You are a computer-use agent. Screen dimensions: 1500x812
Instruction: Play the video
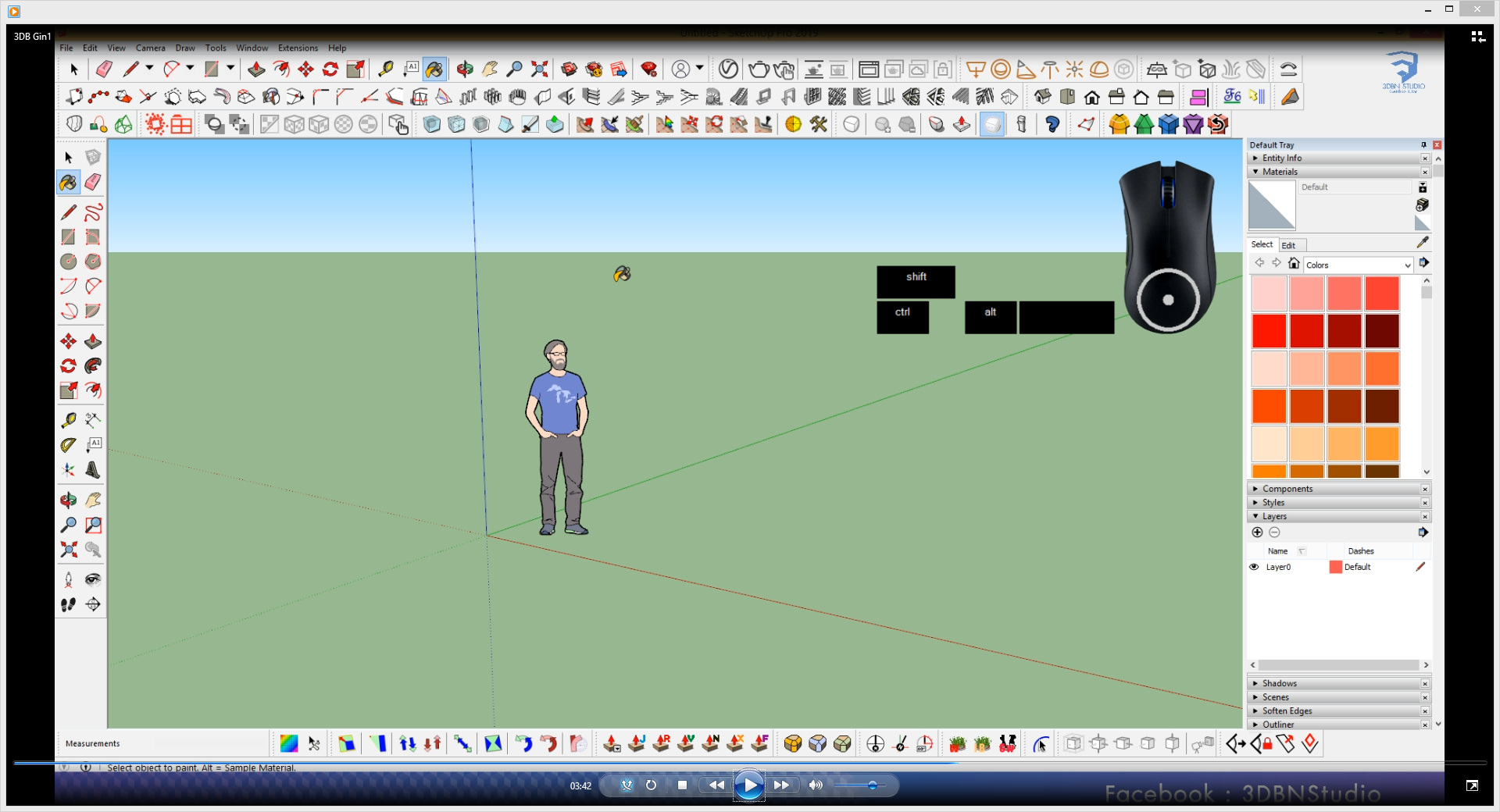point(749,785)
